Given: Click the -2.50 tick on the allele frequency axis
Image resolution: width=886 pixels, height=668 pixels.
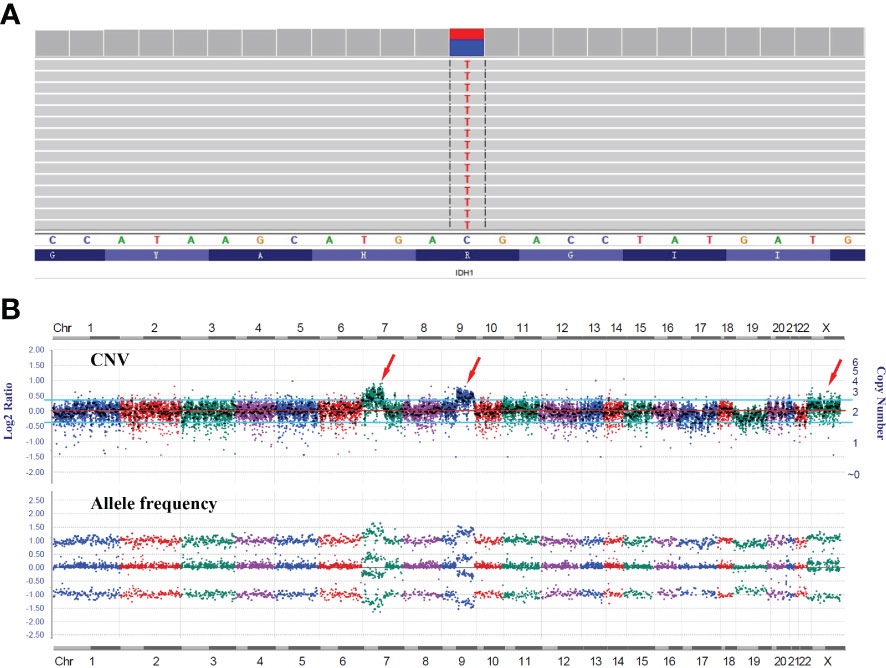Looking at the screenshot, I should point(34,635).
